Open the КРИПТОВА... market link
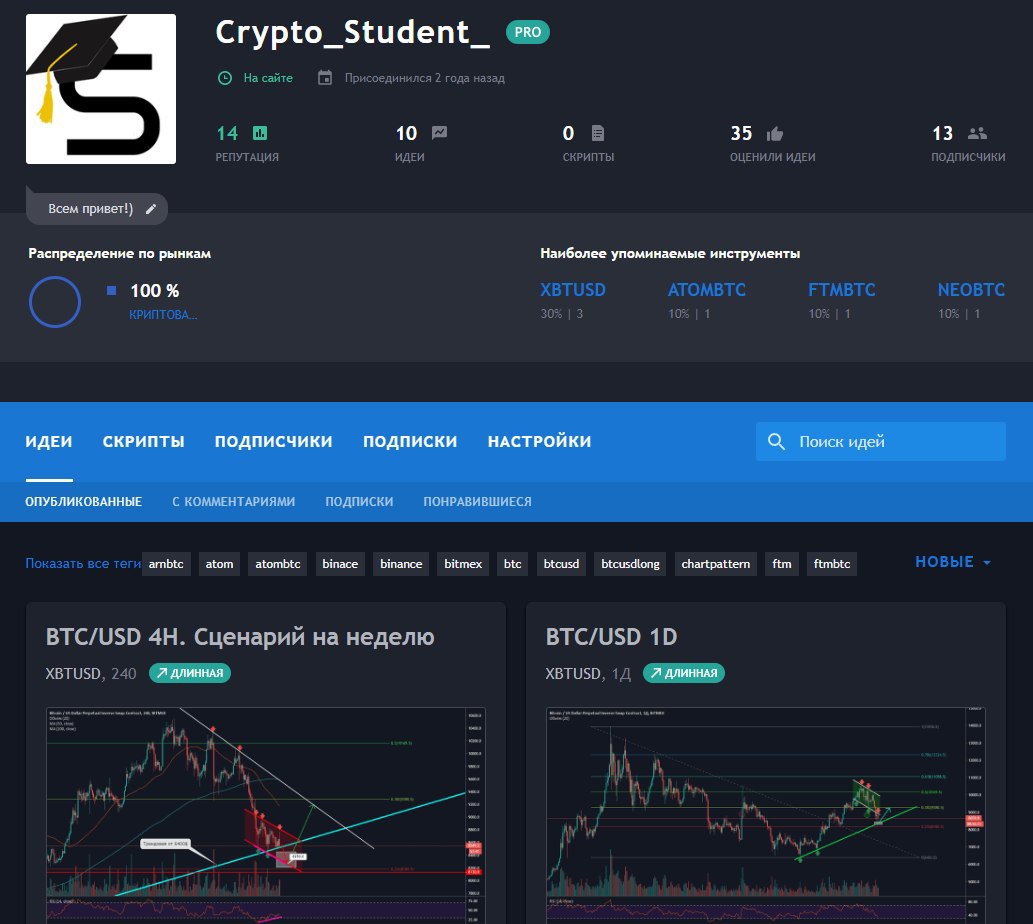1033x924 pixels. (x=163, y=315)
